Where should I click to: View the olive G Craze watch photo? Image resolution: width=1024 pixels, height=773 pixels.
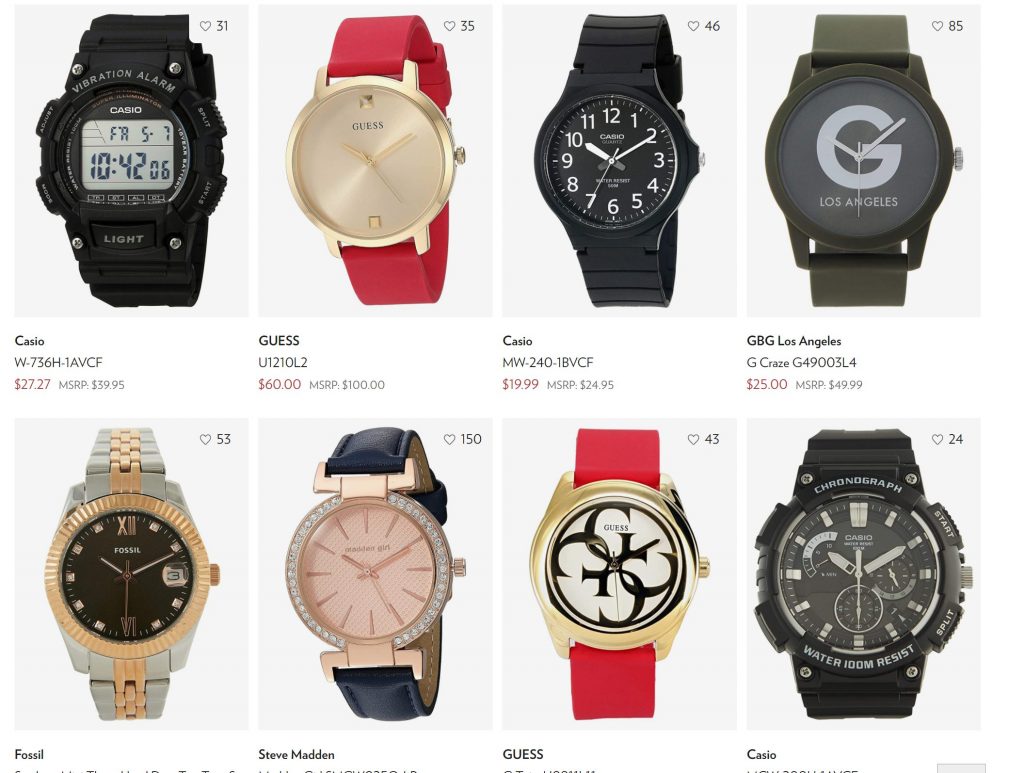coord(863,161)
